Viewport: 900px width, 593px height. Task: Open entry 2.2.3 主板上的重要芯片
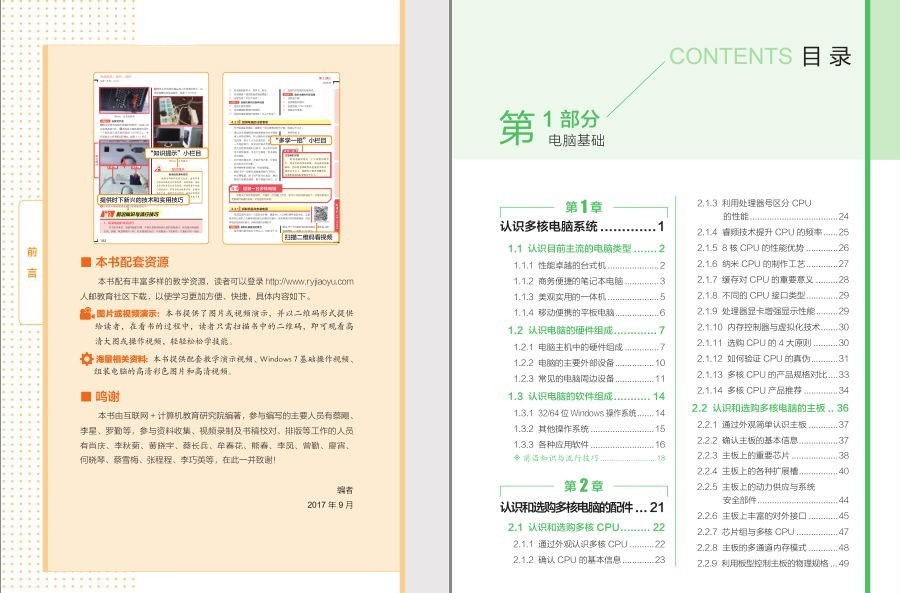773,455
